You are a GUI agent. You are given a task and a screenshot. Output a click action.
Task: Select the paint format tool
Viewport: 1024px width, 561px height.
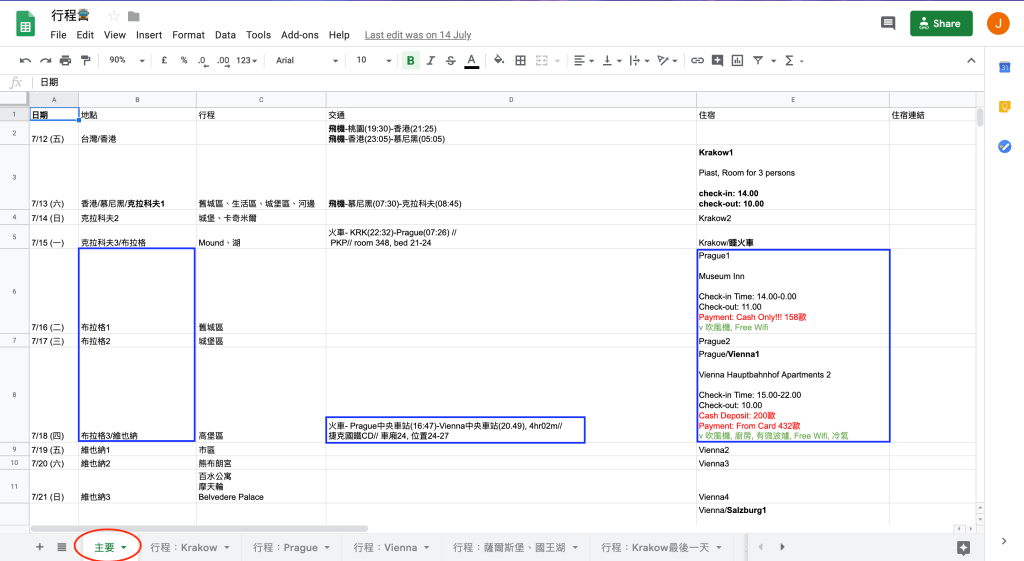click(x=85, y=60)
